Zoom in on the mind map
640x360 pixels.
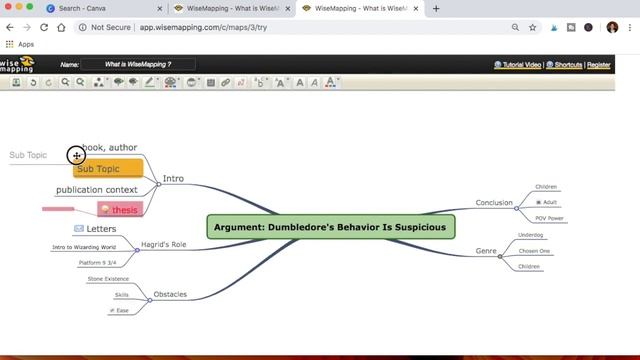click(65, 82)
